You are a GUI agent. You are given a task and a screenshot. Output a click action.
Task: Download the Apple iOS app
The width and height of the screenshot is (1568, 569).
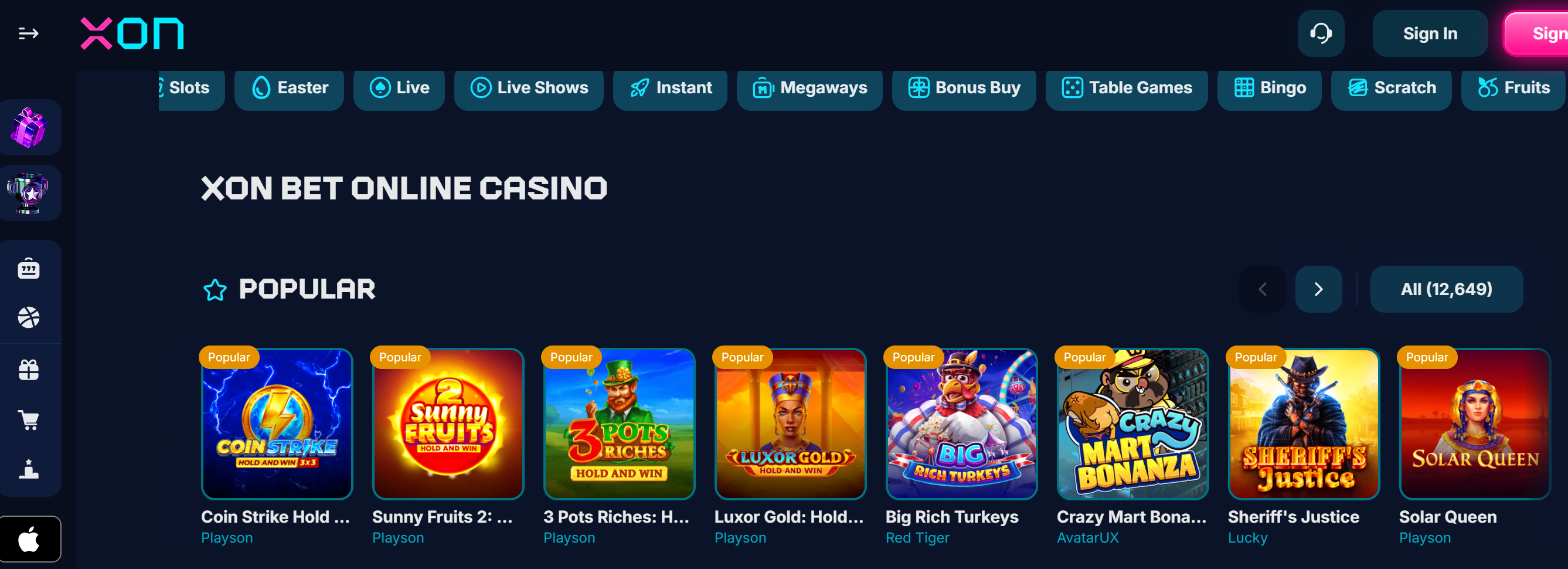tap(30, 539)
